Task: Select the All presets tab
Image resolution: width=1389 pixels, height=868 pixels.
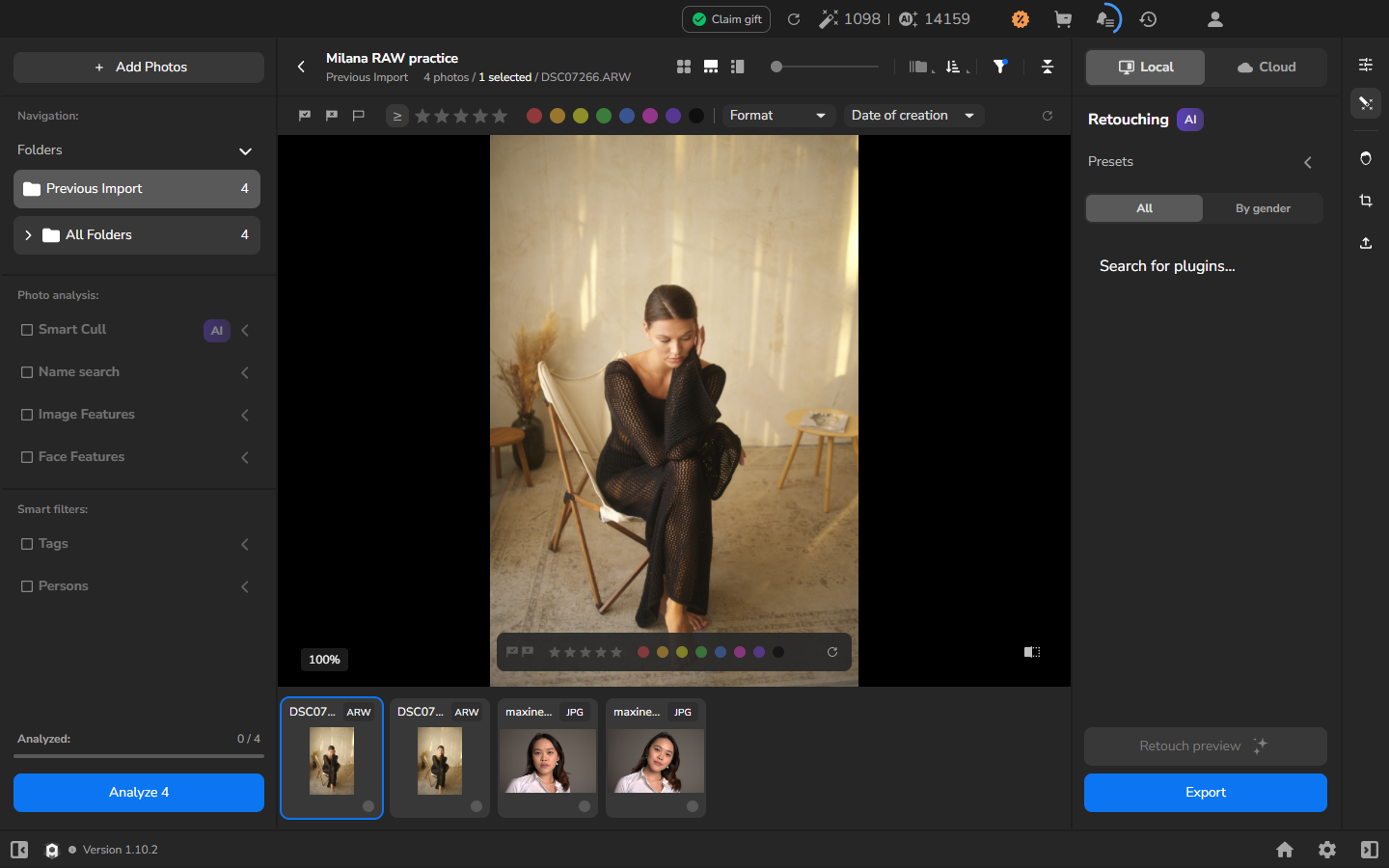Action: [x=1145, y=208]
